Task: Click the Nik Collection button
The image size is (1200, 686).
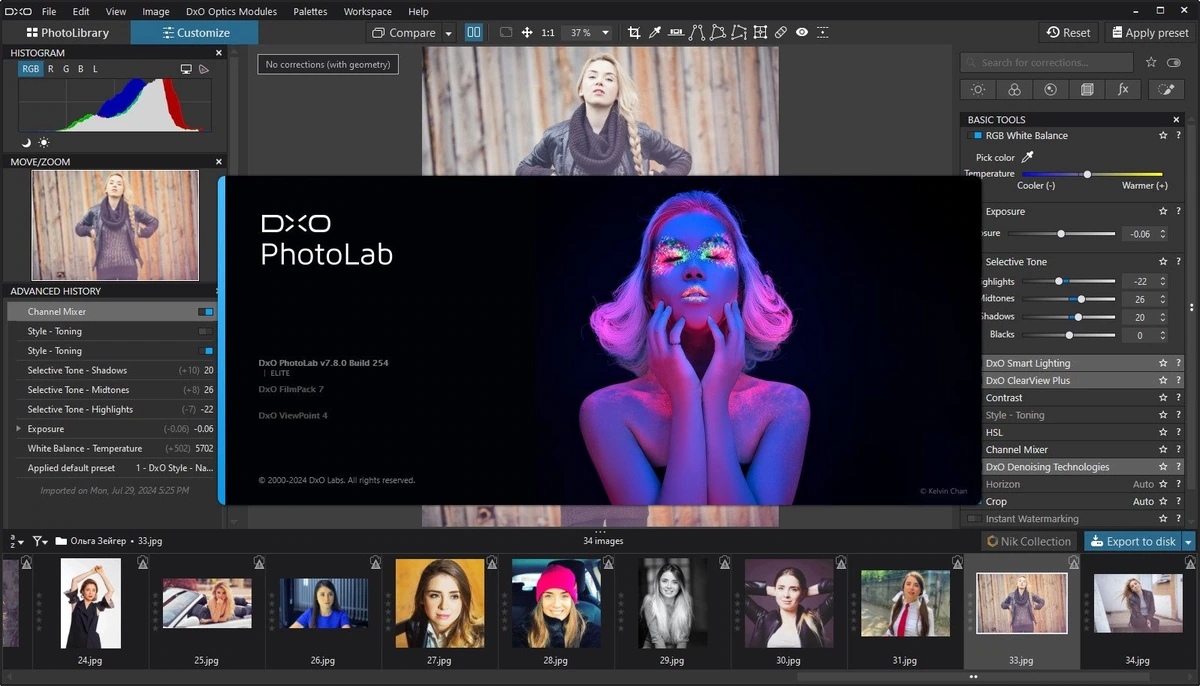Action: pos(1029,541)
